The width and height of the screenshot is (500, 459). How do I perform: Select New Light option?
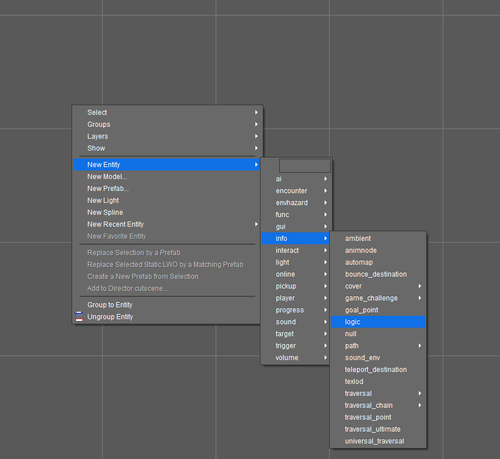click(x=166, y=200)
